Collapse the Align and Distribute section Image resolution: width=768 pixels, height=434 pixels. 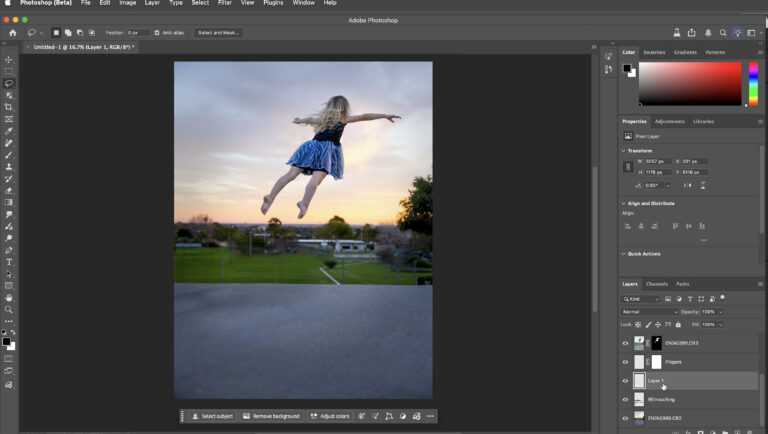(624, 203)
